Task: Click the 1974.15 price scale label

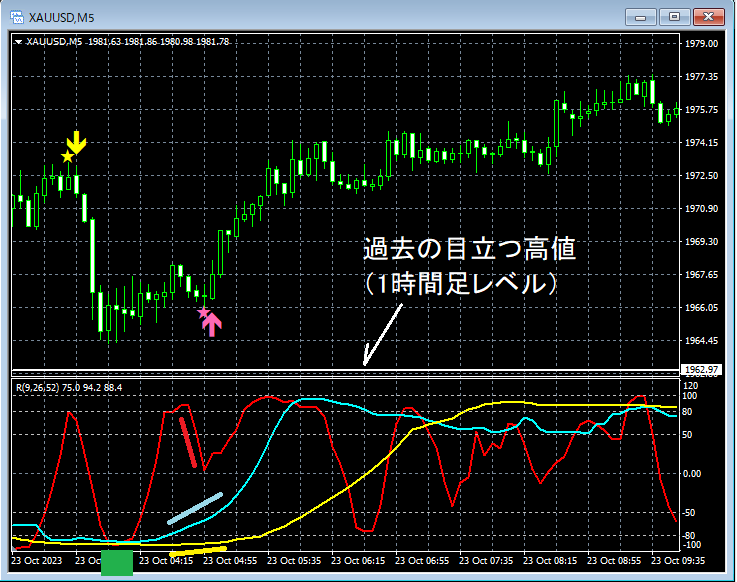Action: pos(701,142)
